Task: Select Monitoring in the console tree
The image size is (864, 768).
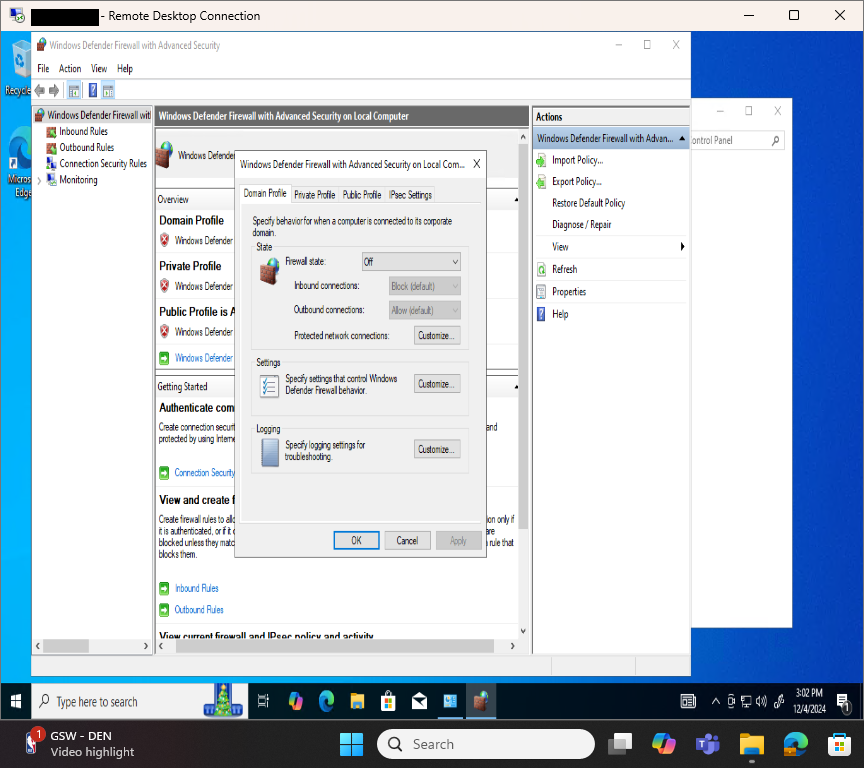Action: (78, 180)
